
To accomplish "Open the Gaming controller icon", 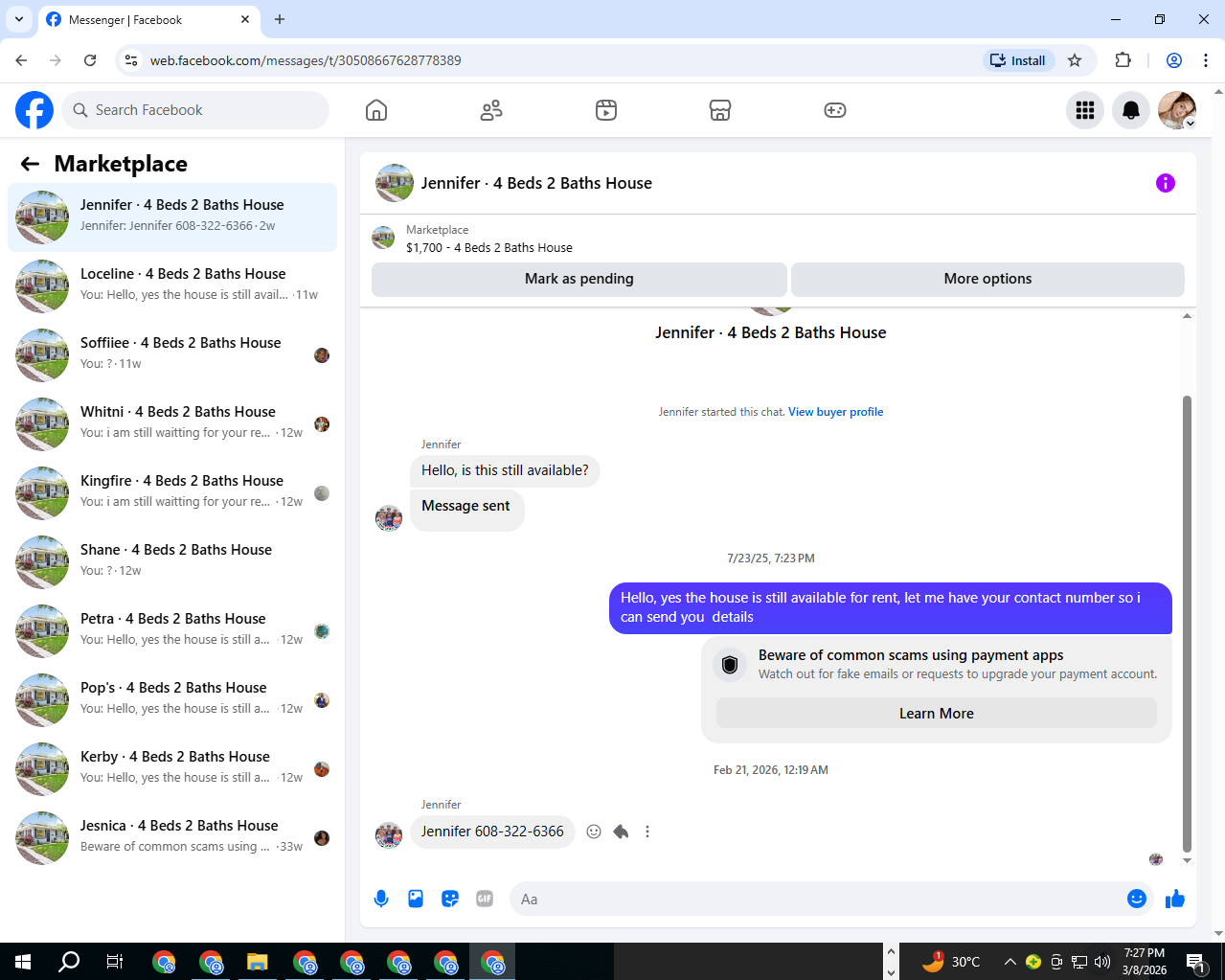I will point(835,110).
